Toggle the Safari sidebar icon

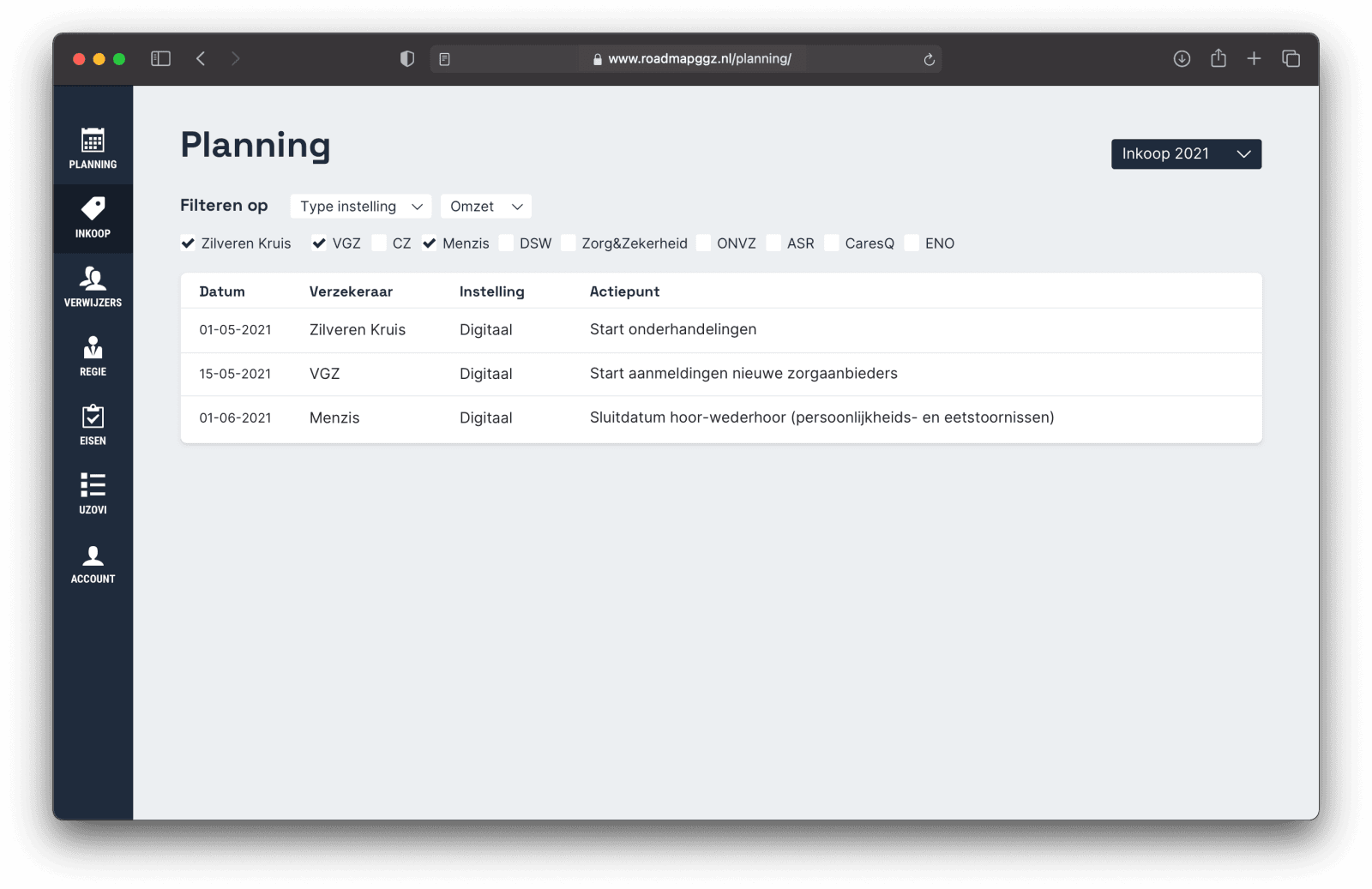(160, 58)
